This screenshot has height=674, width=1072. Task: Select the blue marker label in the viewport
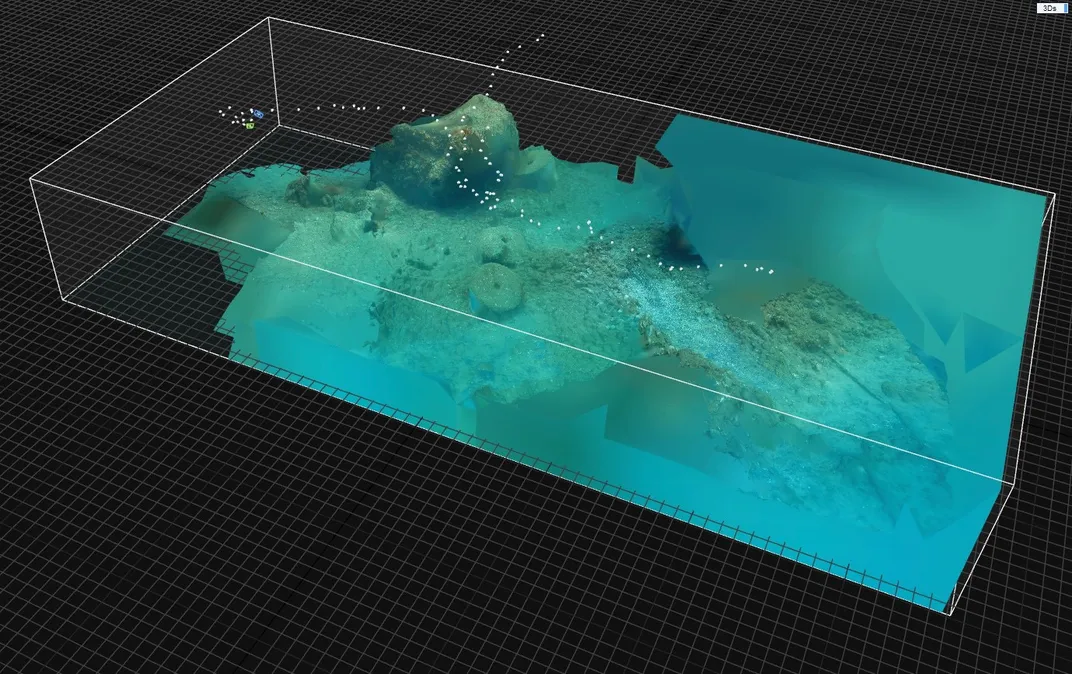pos(258,113)
